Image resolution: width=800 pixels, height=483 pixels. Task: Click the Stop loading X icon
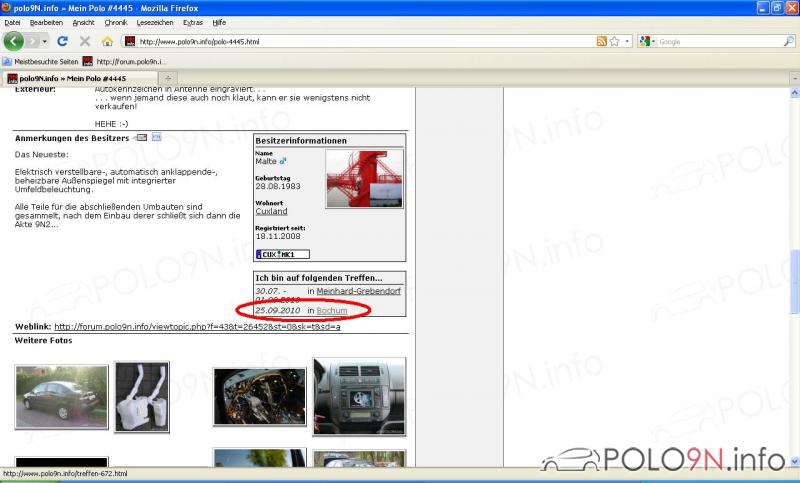[x=85, y=41]
